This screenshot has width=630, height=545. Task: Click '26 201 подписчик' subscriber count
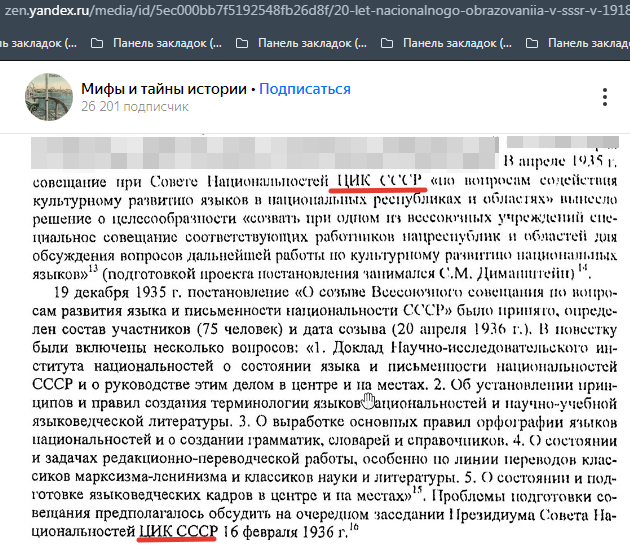(135, 107)
